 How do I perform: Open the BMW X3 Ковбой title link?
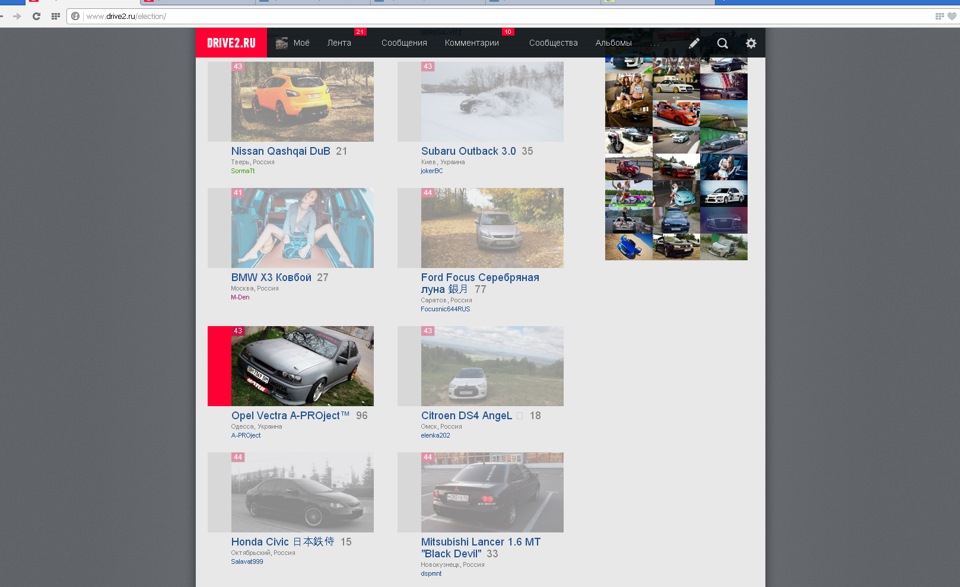[x=271, y=277]
